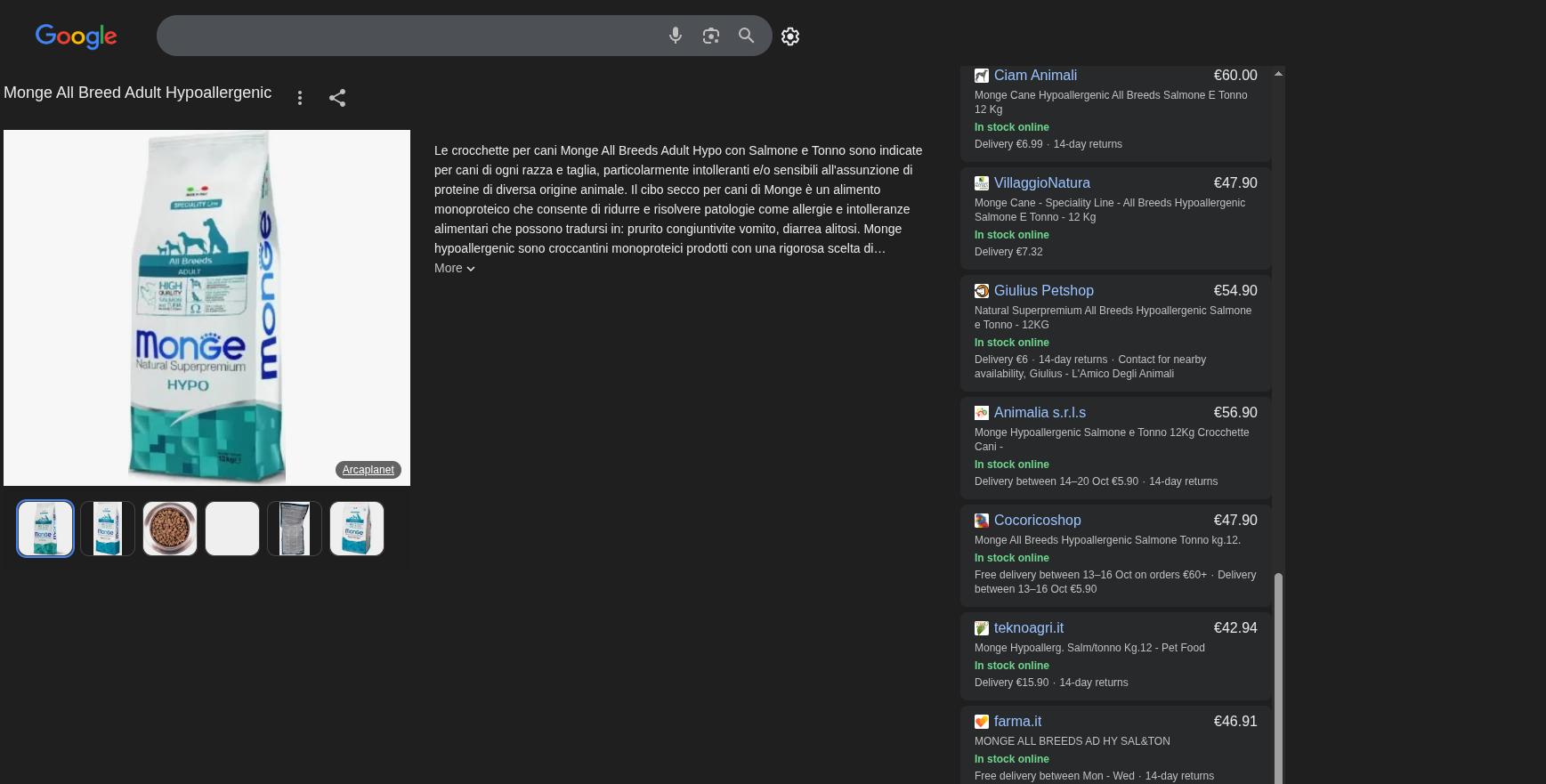Select the kibble bowl thumbnail
Image resolution: width=1546 pixels, height=784 pixels.
pyautogui.click(x=170, y=529)
